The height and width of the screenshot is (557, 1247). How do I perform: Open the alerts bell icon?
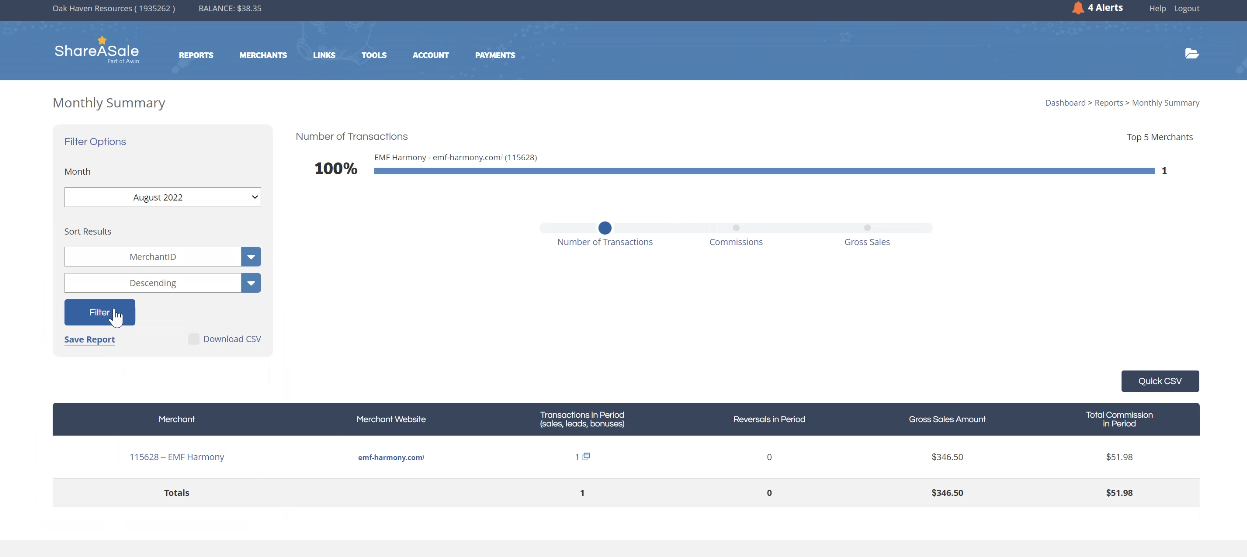1078,8
